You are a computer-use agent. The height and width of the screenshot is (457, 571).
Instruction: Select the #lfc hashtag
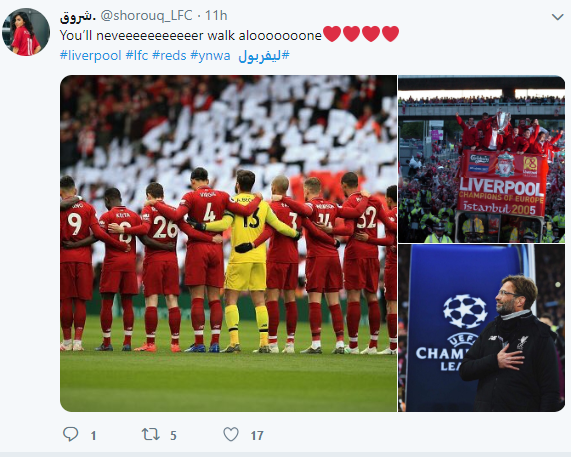[137, 55]
